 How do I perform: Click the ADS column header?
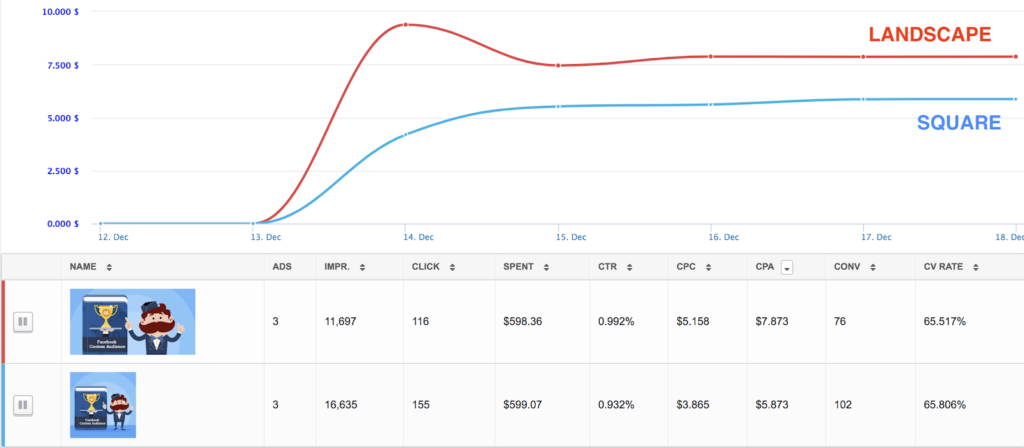tap(283, 267)
